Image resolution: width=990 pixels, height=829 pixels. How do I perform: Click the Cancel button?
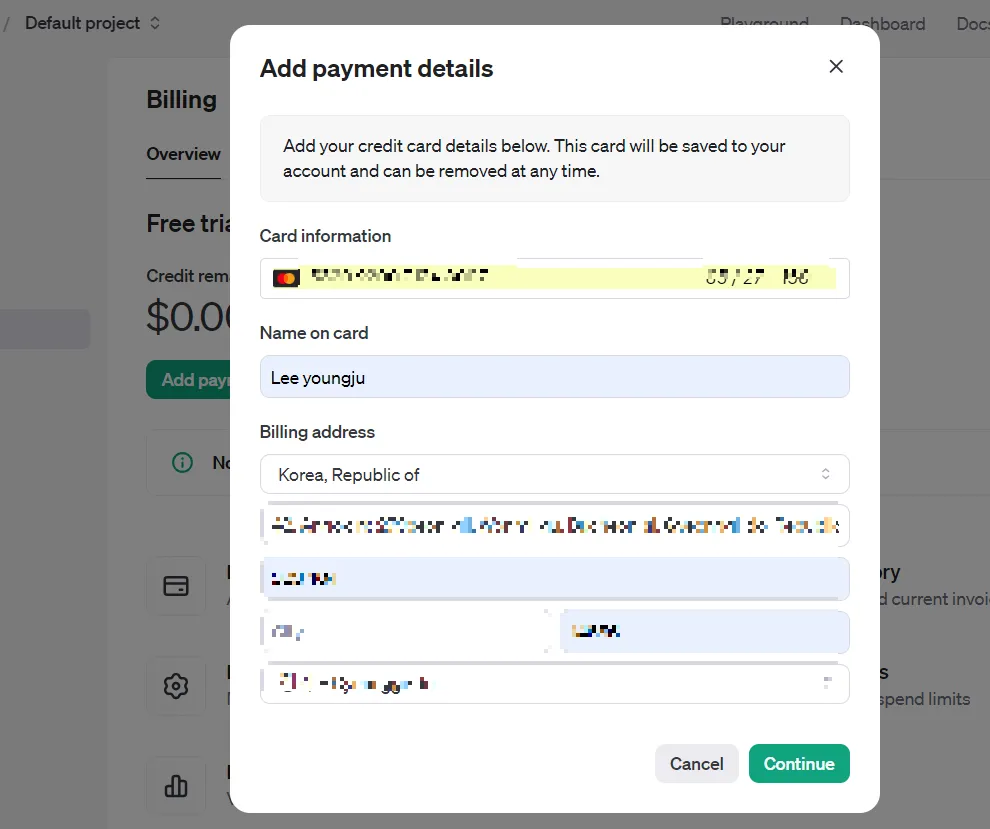point(696,764)
